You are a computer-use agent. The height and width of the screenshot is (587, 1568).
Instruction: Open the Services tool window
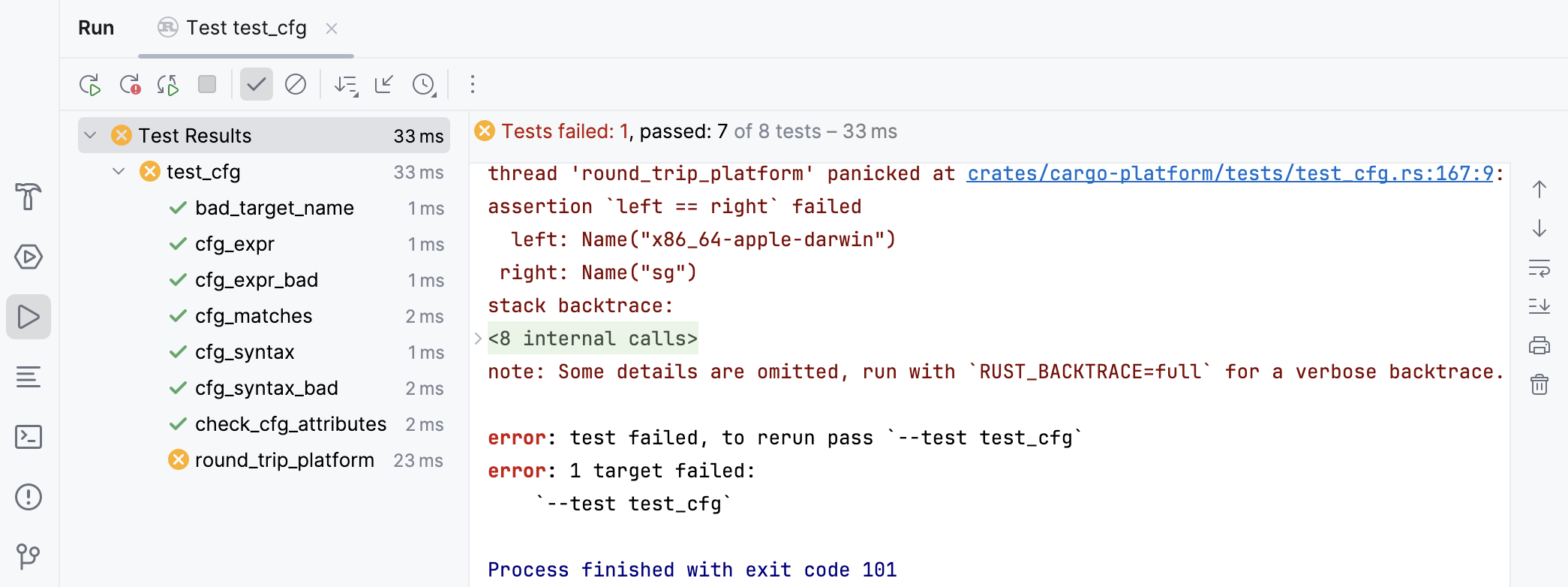coord(29,256)
